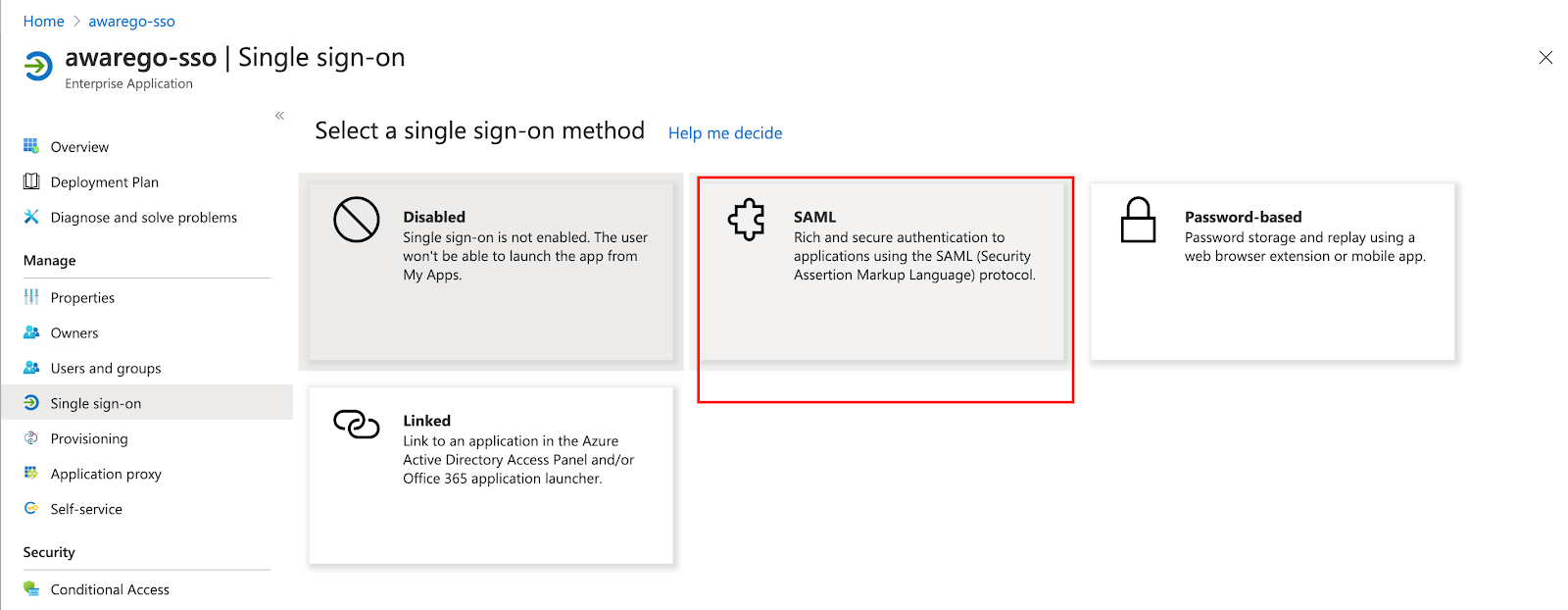Viewport: 1568px width, 610px height.
Task: Click the Security section heading
Action: (x=49, y=552)
